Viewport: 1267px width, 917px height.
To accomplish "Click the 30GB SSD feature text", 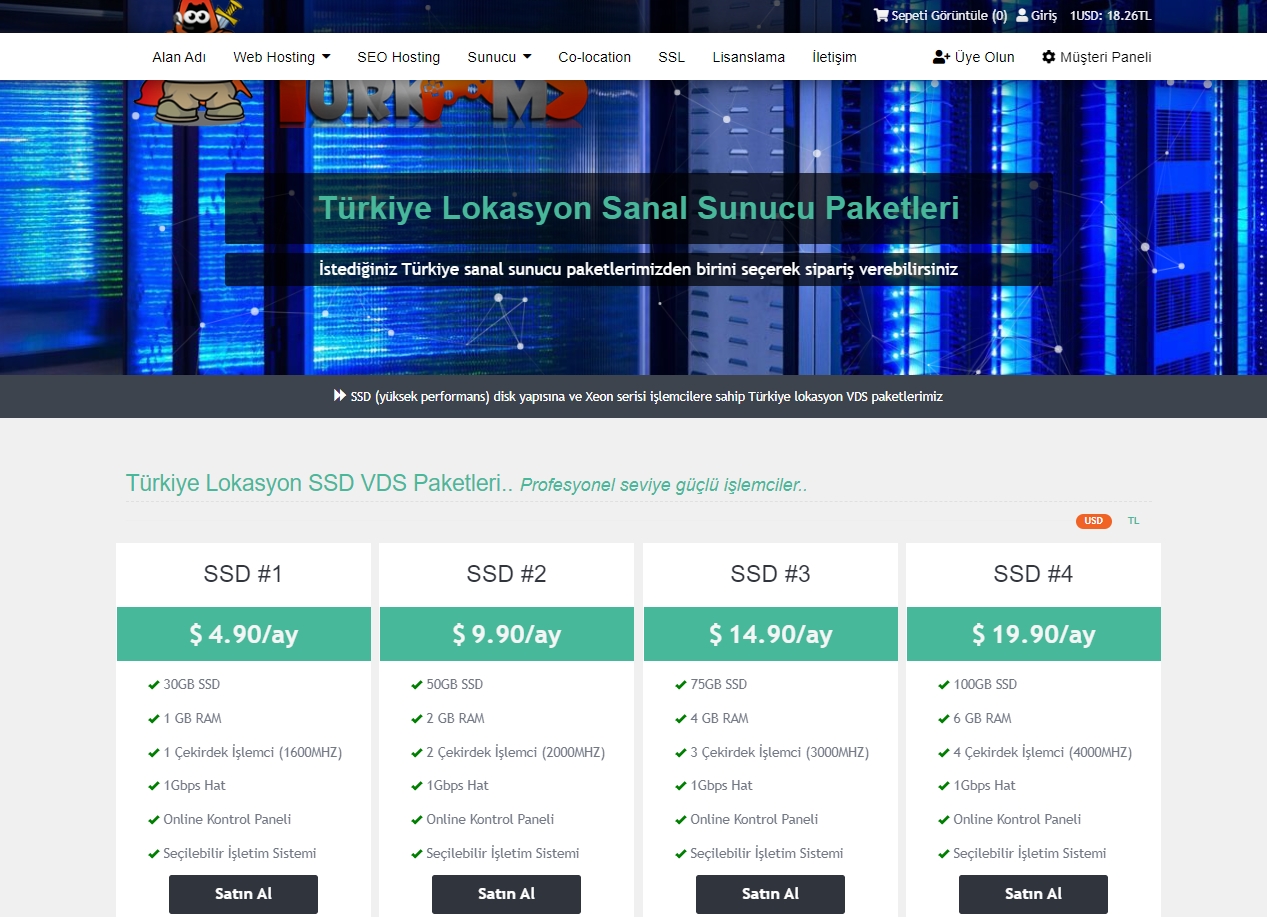I will click(191, 685).
